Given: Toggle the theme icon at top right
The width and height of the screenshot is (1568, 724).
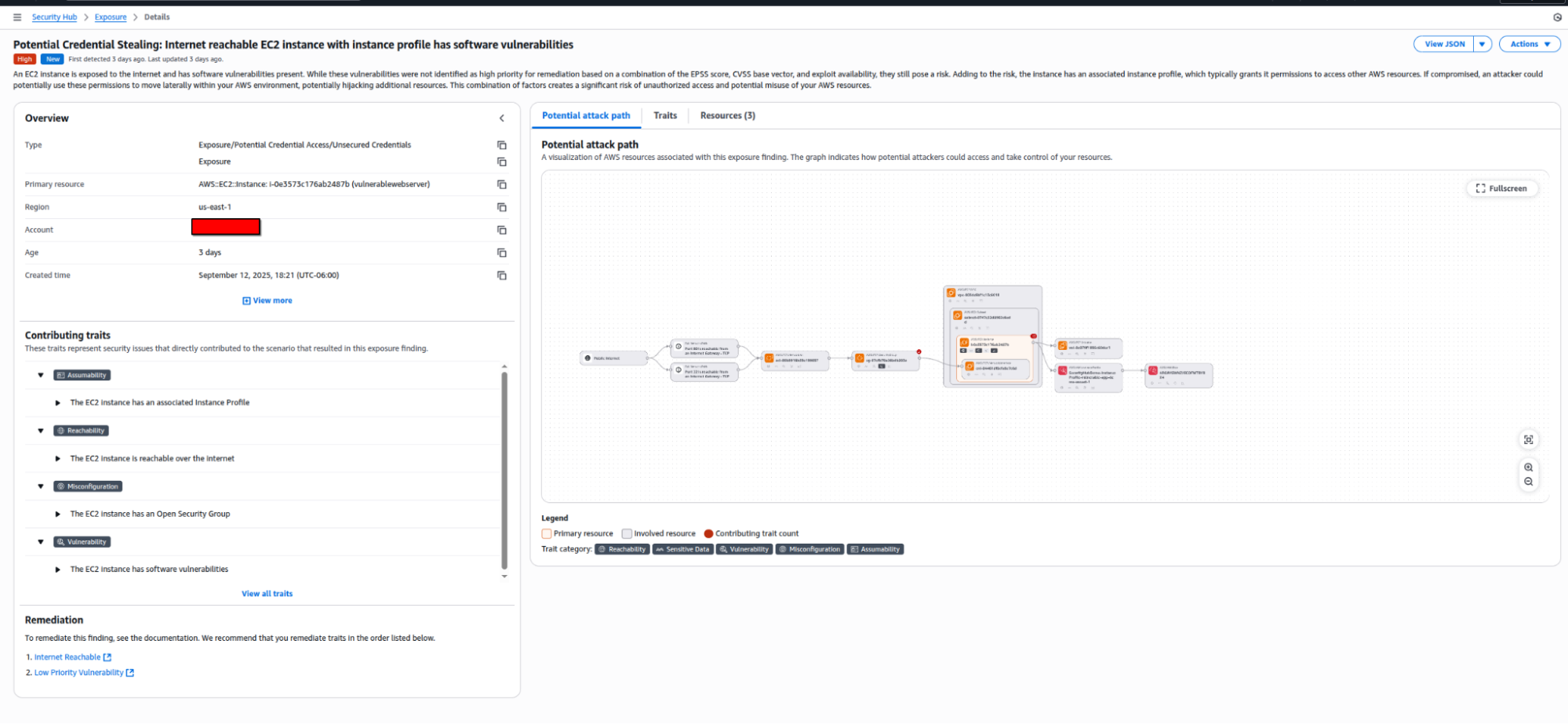Looking at the screenshot, I should click(x=1557, y=16).
